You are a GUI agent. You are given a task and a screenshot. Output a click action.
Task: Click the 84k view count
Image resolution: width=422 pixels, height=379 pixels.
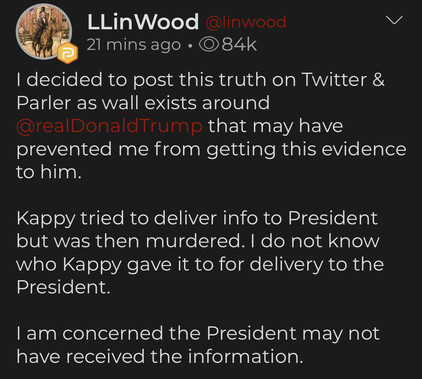pyautogui.click(x=239, y=45)
